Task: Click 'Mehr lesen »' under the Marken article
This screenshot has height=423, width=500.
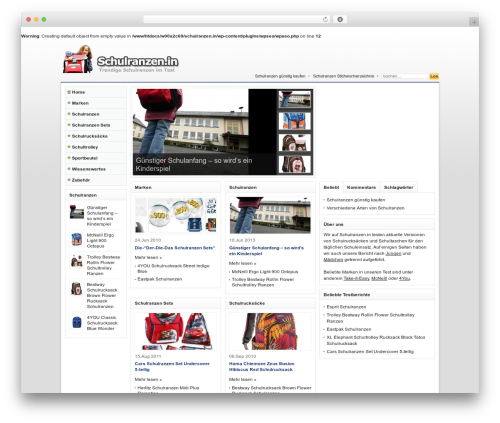Action: (148, 258)
